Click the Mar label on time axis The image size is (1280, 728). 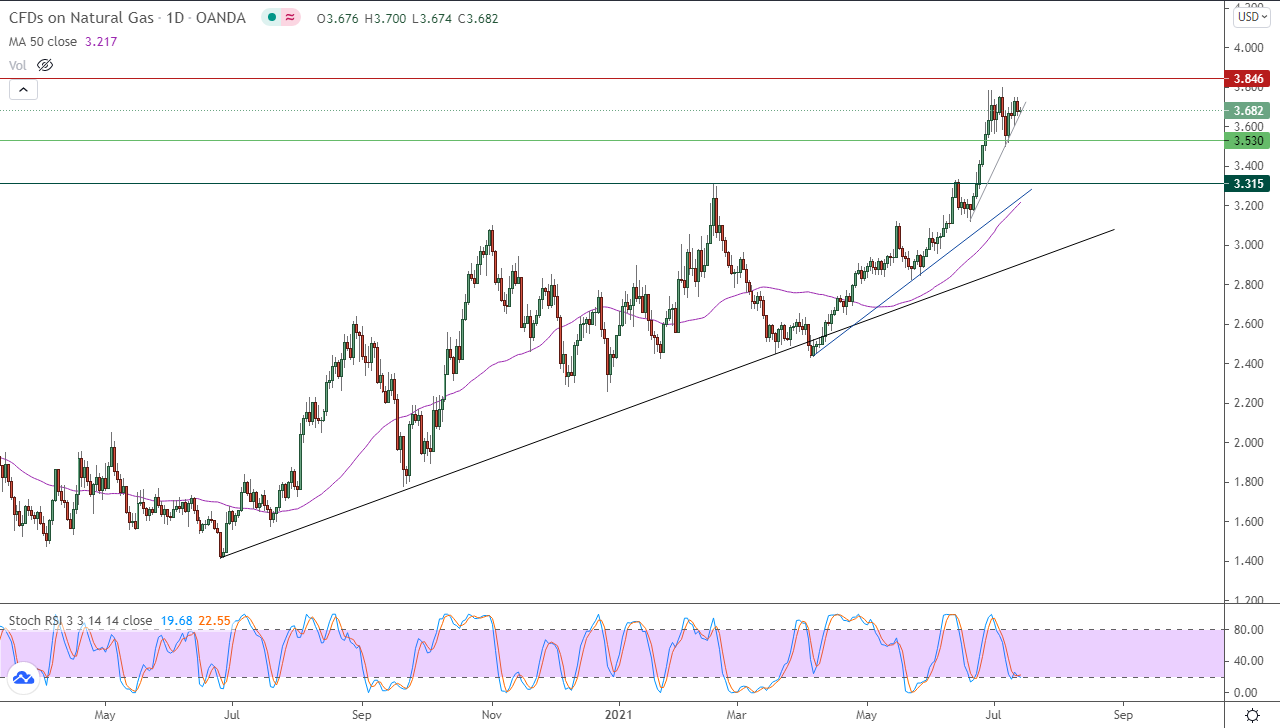click(737, 715)
